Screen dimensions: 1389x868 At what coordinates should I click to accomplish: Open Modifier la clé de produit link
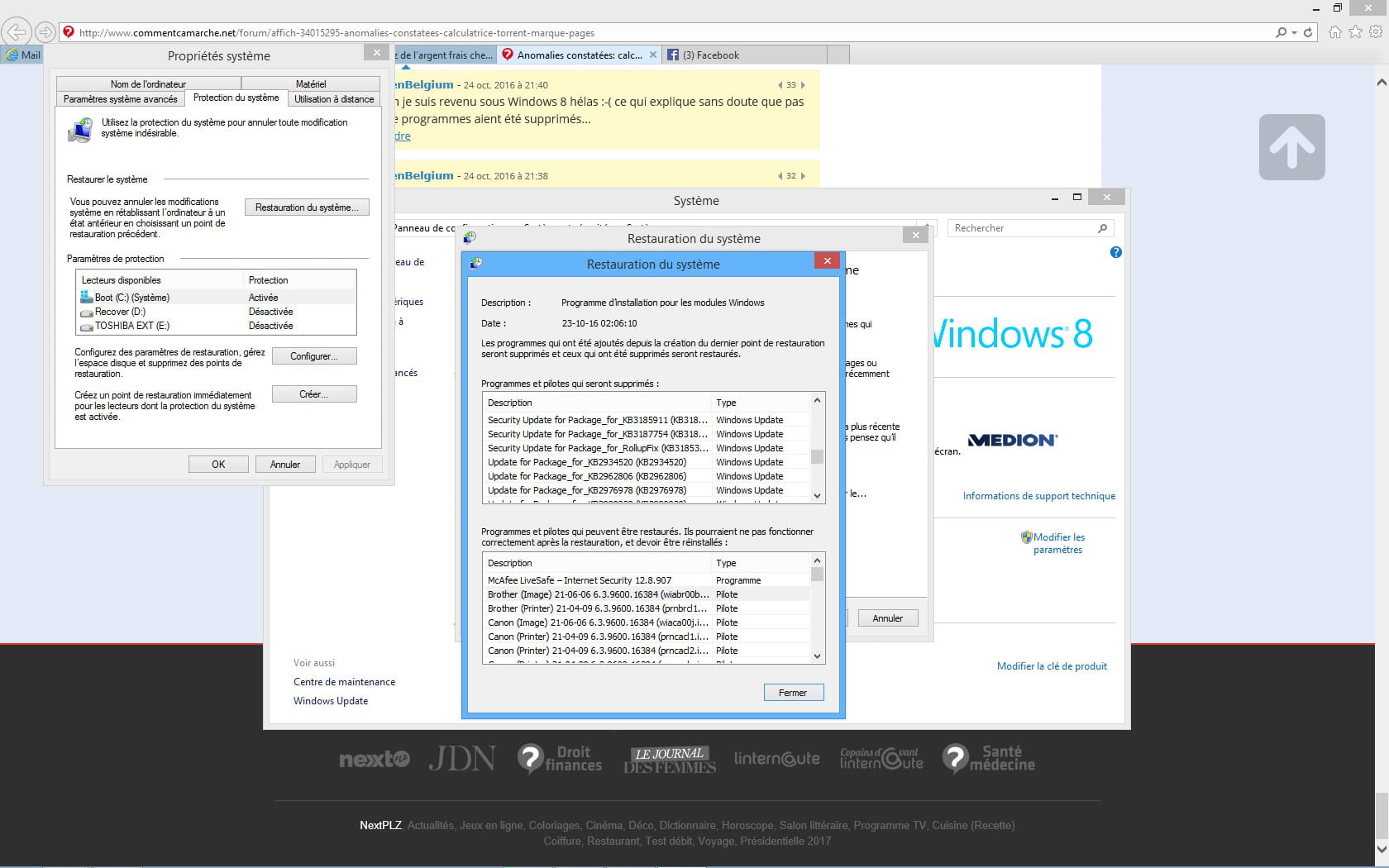click(1052, 666)
